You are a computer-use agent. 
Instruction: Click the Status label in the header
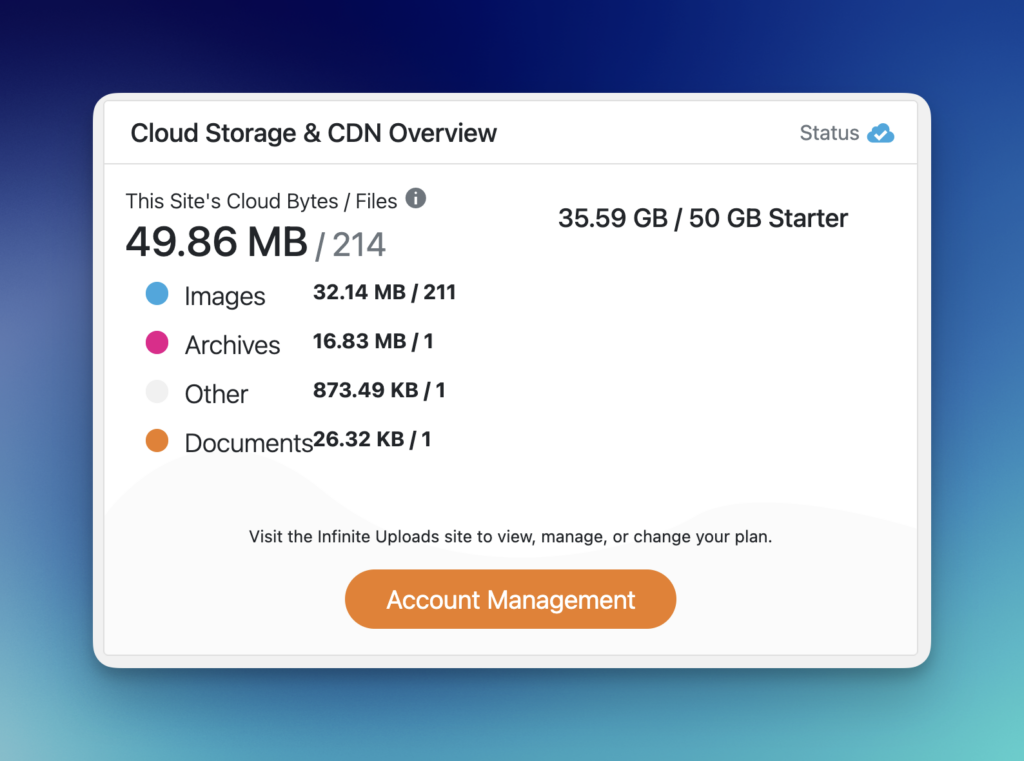click(829, 133)
